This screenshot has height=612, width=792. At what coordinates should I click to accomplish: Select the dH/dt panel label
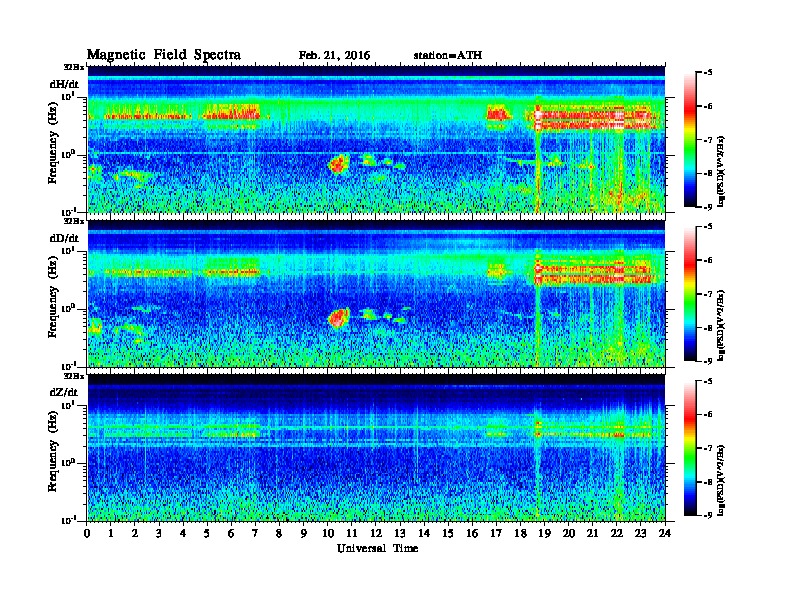64,84
